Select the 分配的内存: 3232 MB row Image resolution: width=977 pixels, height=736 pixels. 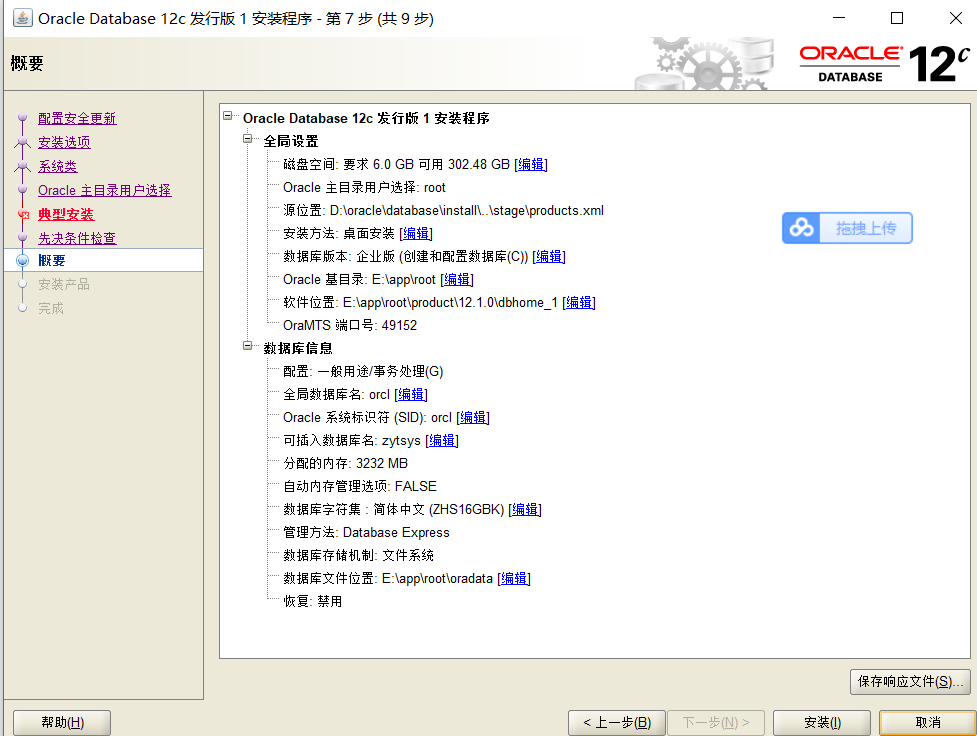346,464
